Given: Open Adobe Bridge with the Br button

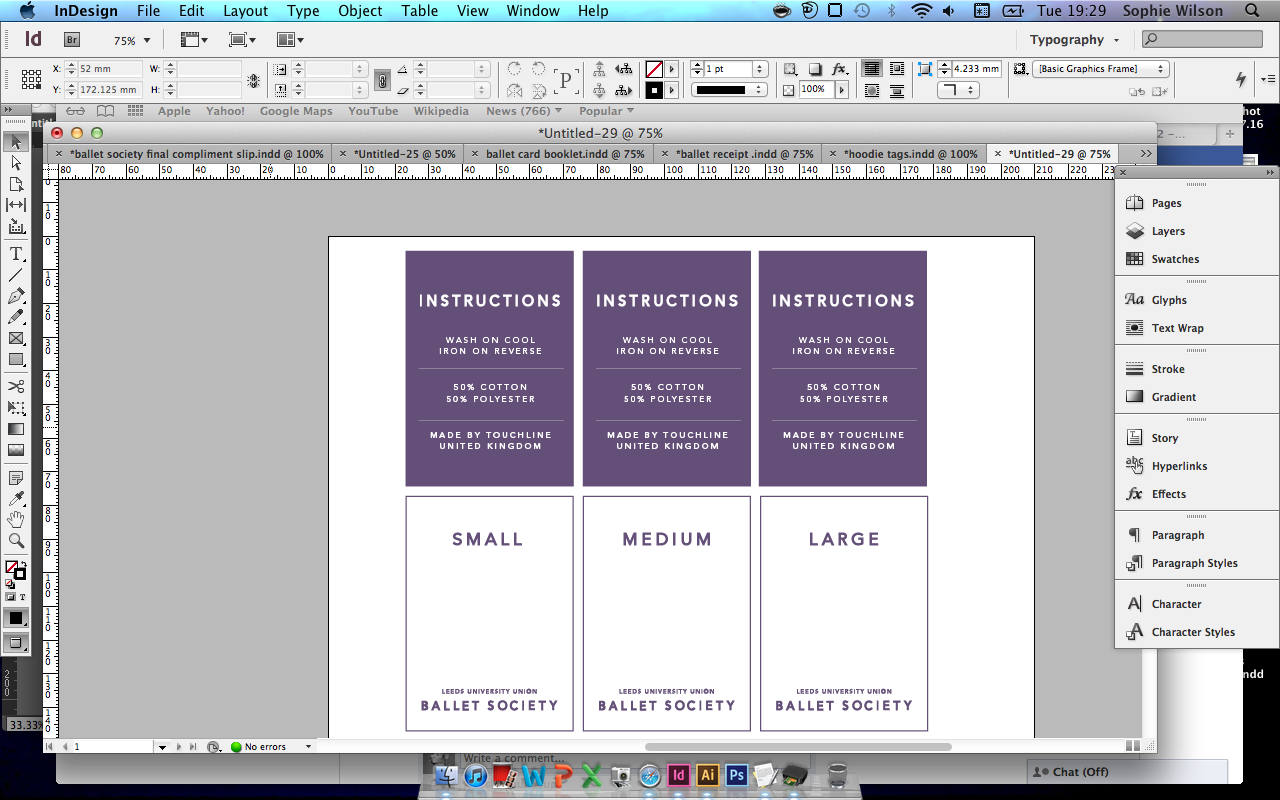Looking at the screenshot, I should point(72,40).
